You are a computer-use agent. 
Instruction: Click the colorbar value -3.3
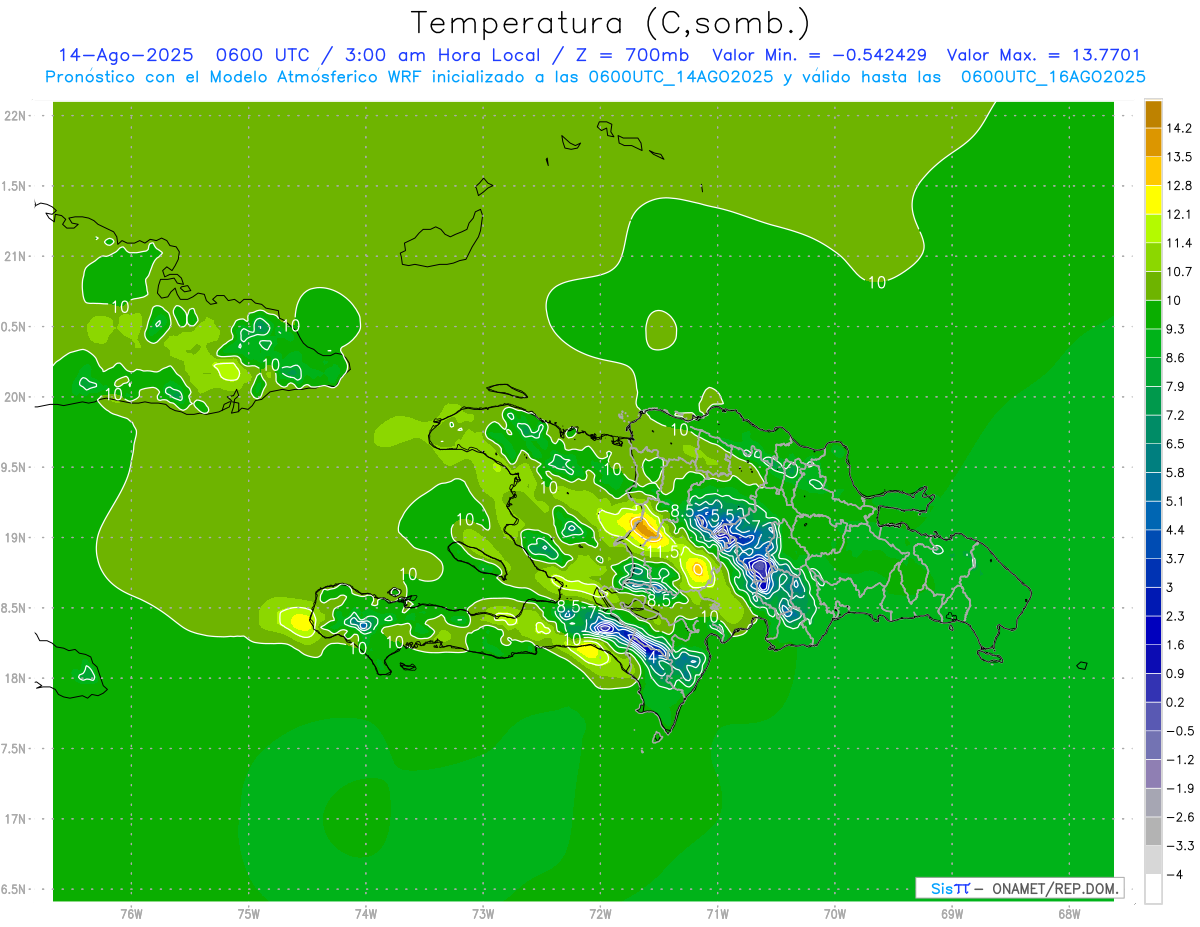pos(1180,845)
